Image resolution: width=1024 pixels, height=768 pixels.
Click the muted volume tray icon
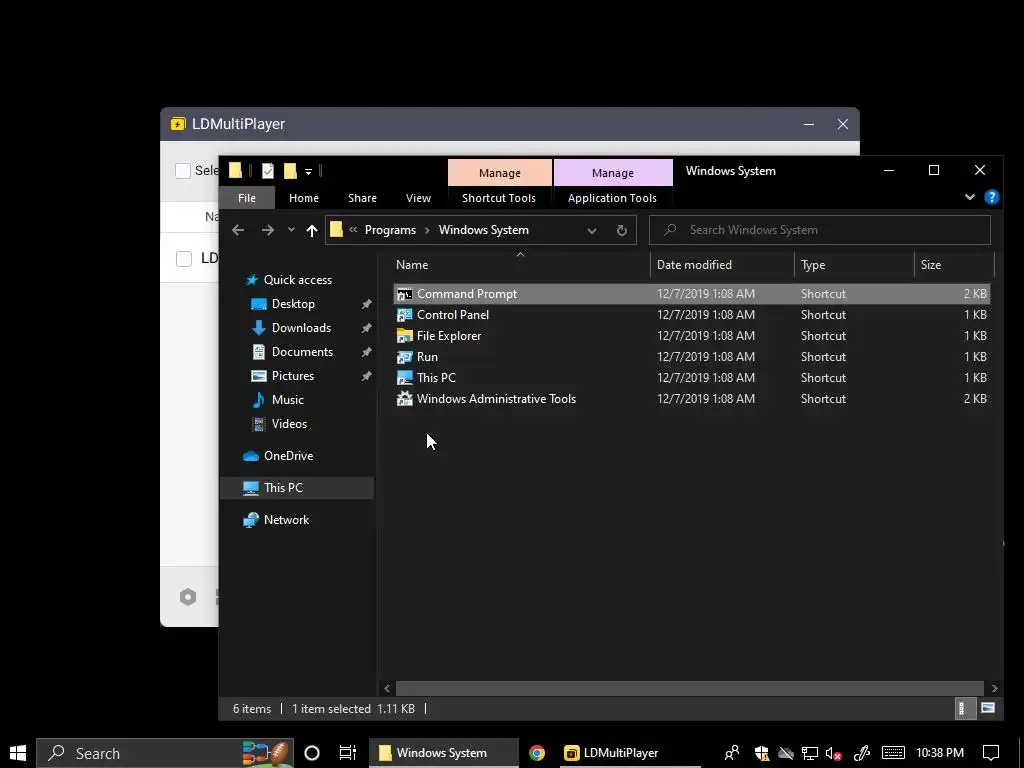point(833,753)
